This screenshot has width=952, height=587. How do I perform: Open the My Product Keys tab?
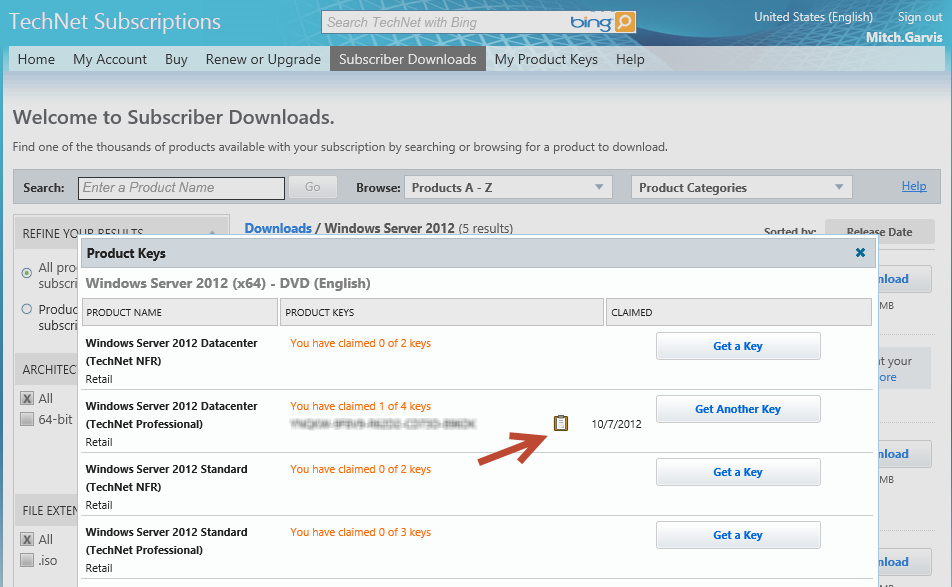click(x=546, y=59)
